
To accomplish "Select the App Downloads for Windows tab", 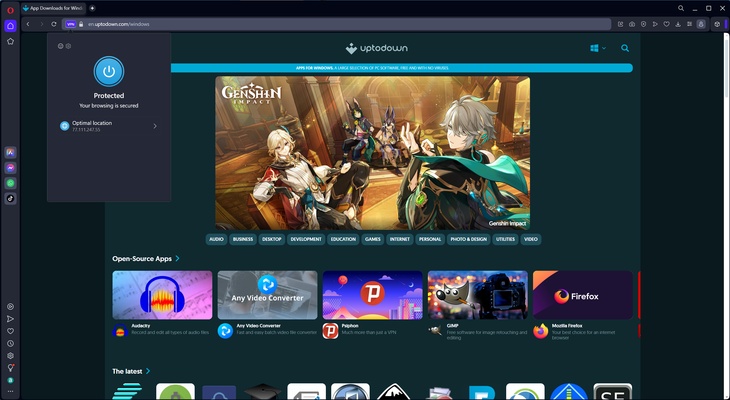I will pyautogui.click(x=54, y=8).
